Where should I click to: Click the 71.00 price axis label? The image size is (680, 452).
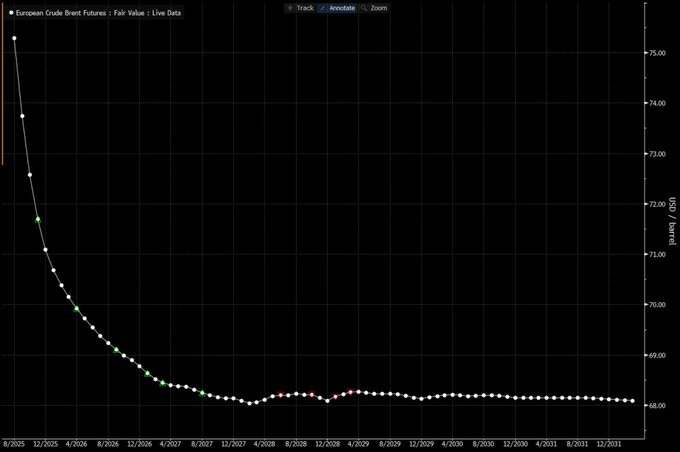pos(657,255)
